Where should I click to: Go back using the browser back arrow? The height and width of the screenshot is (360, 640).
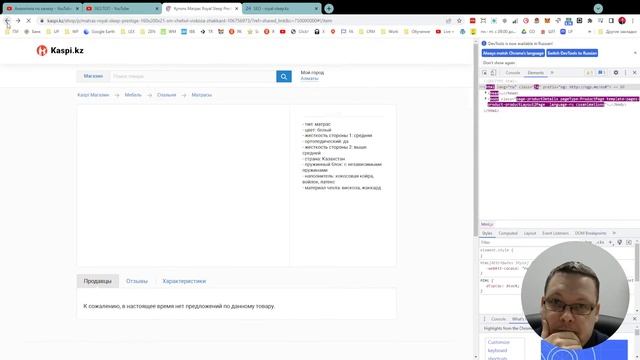pyautogui.click(x=7, y=20)
